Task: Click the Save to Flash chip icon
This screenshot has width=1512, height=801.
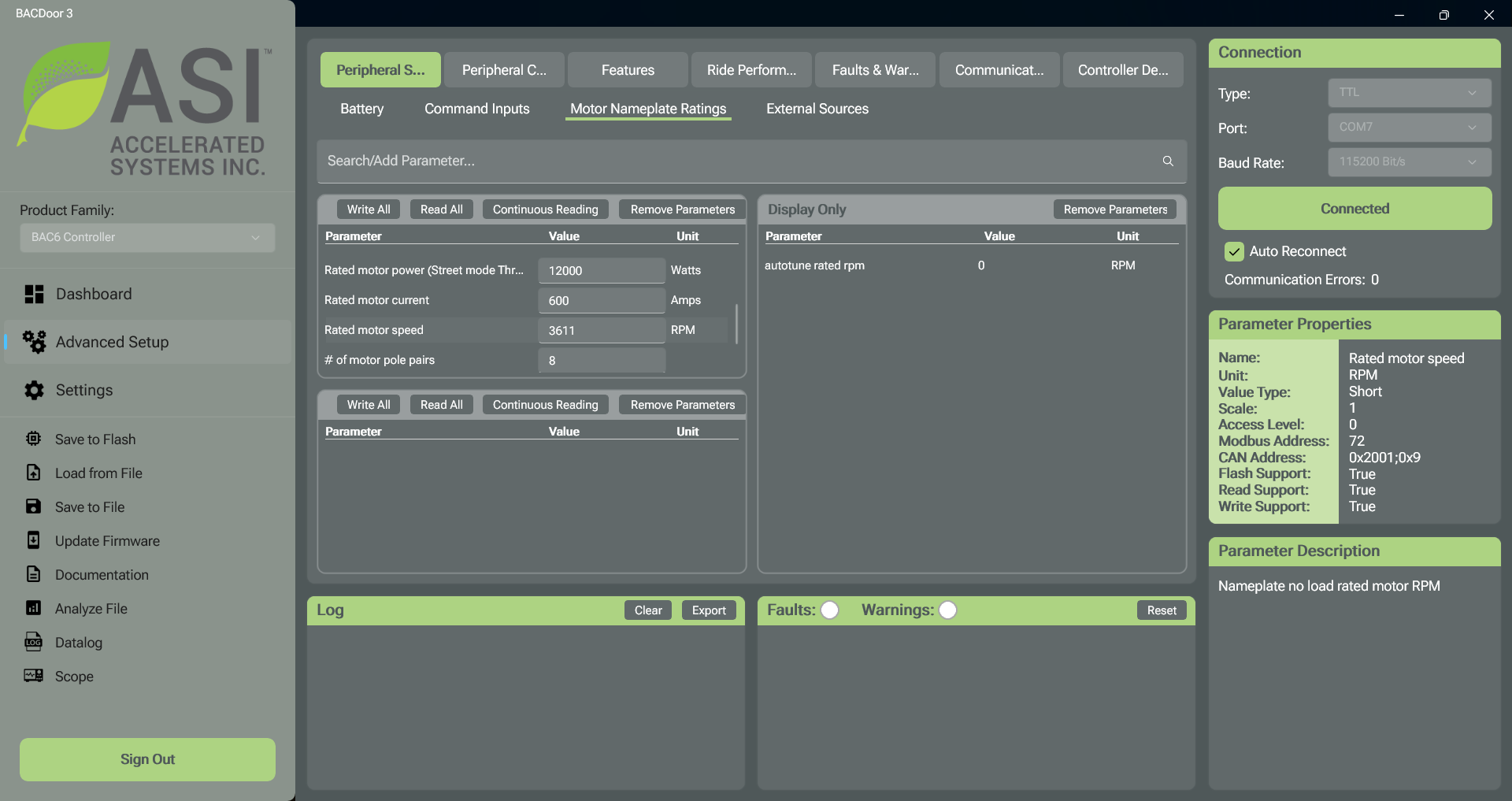Action: 33,439
